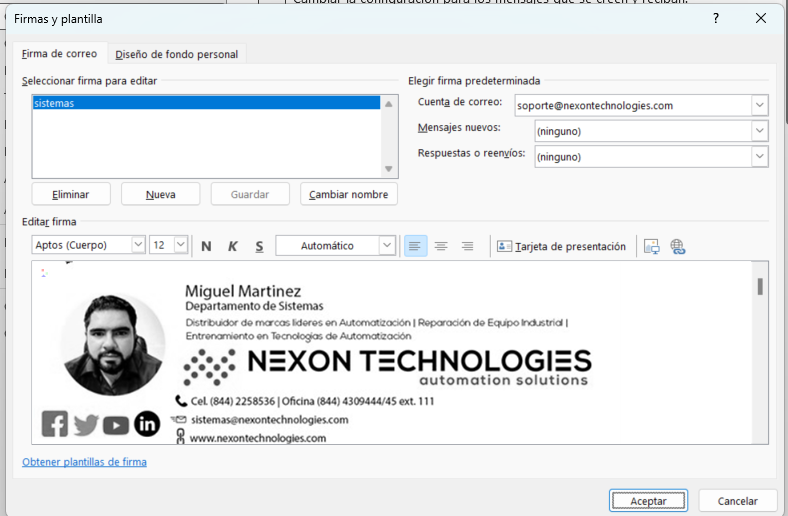Open font color Automático dropdown

tap(386, 245)
